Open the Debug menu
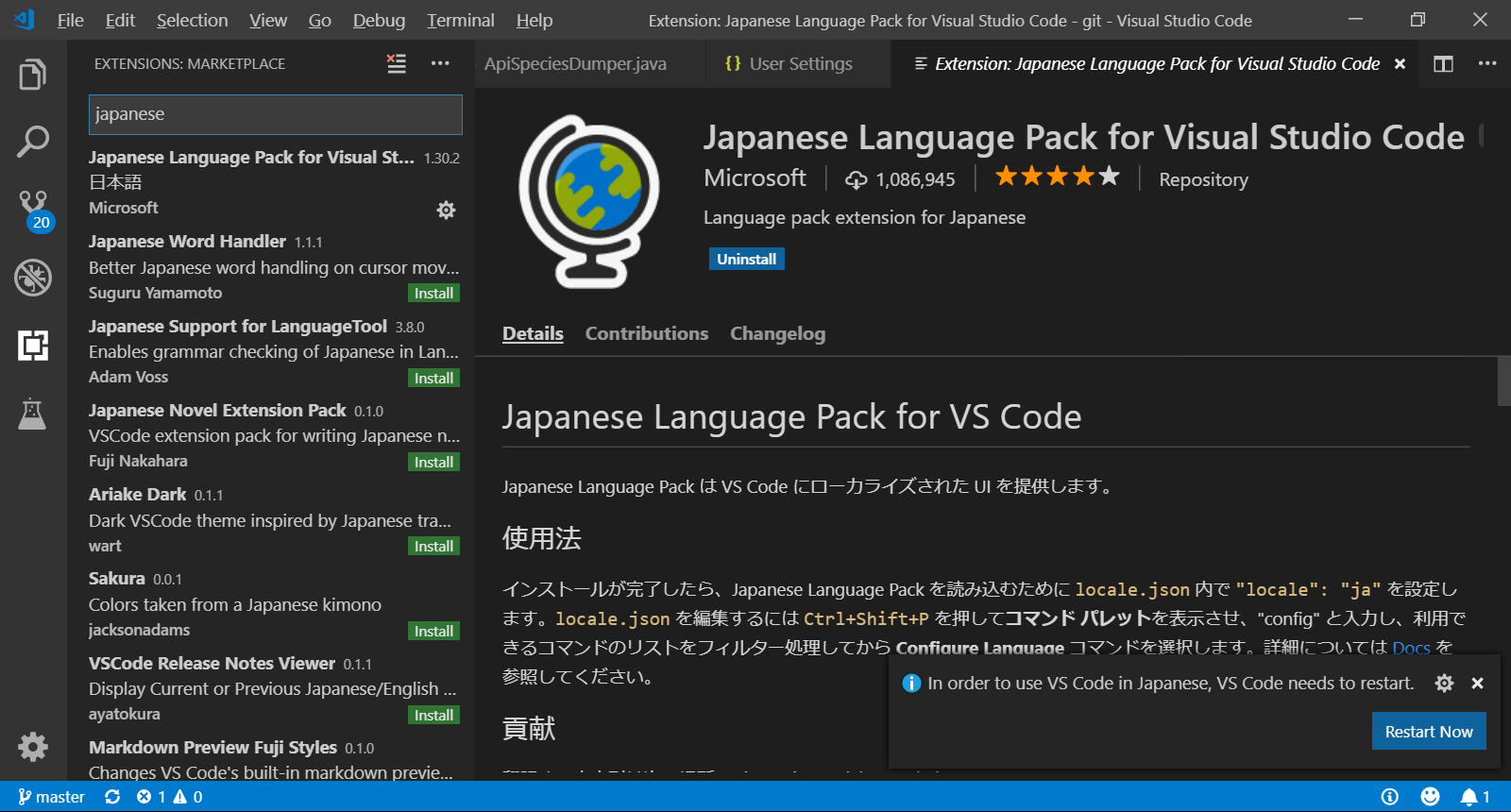 pos(379,20)
